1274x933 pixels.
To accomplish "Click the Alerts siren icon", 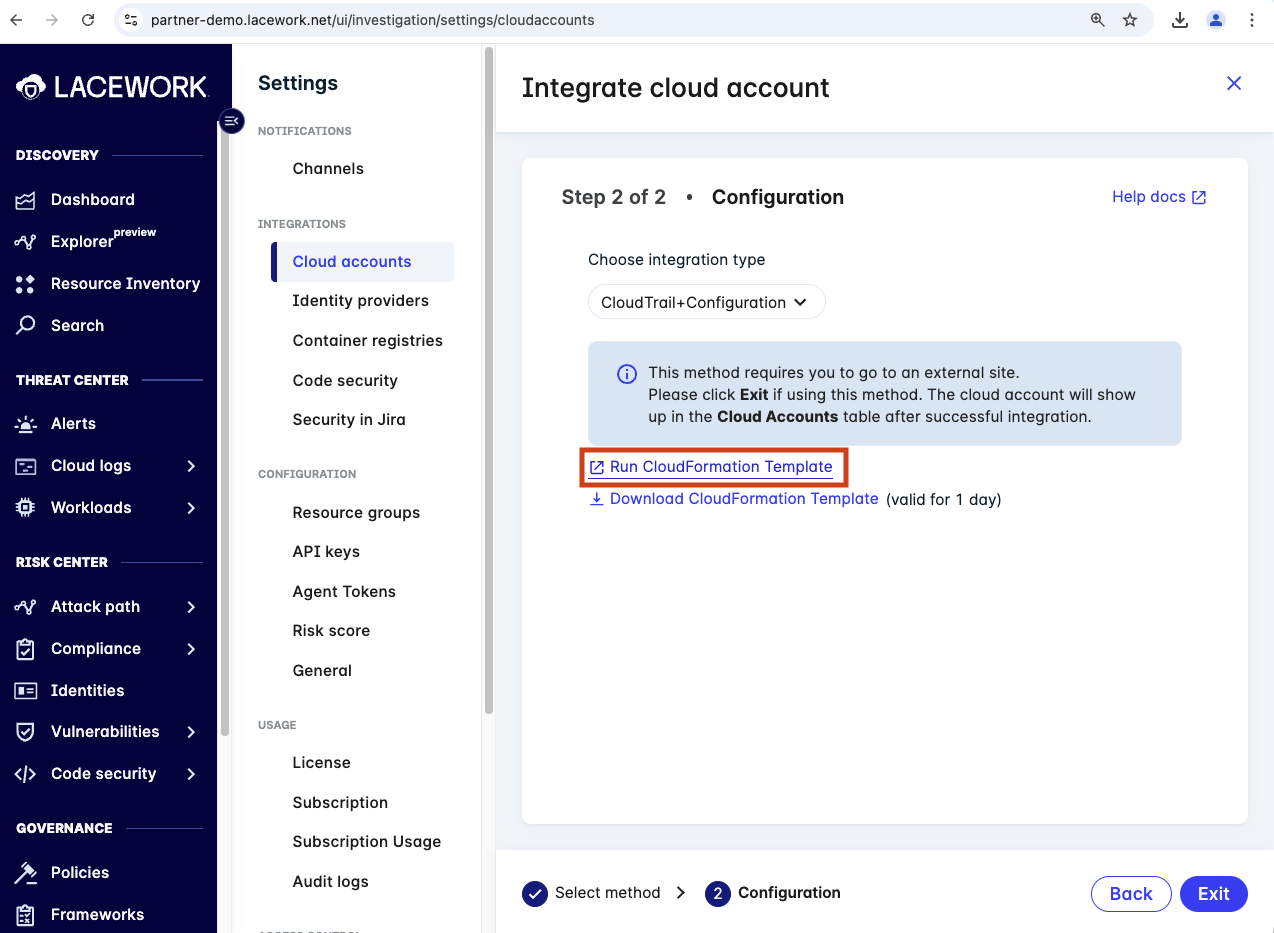I will [26, 424].
